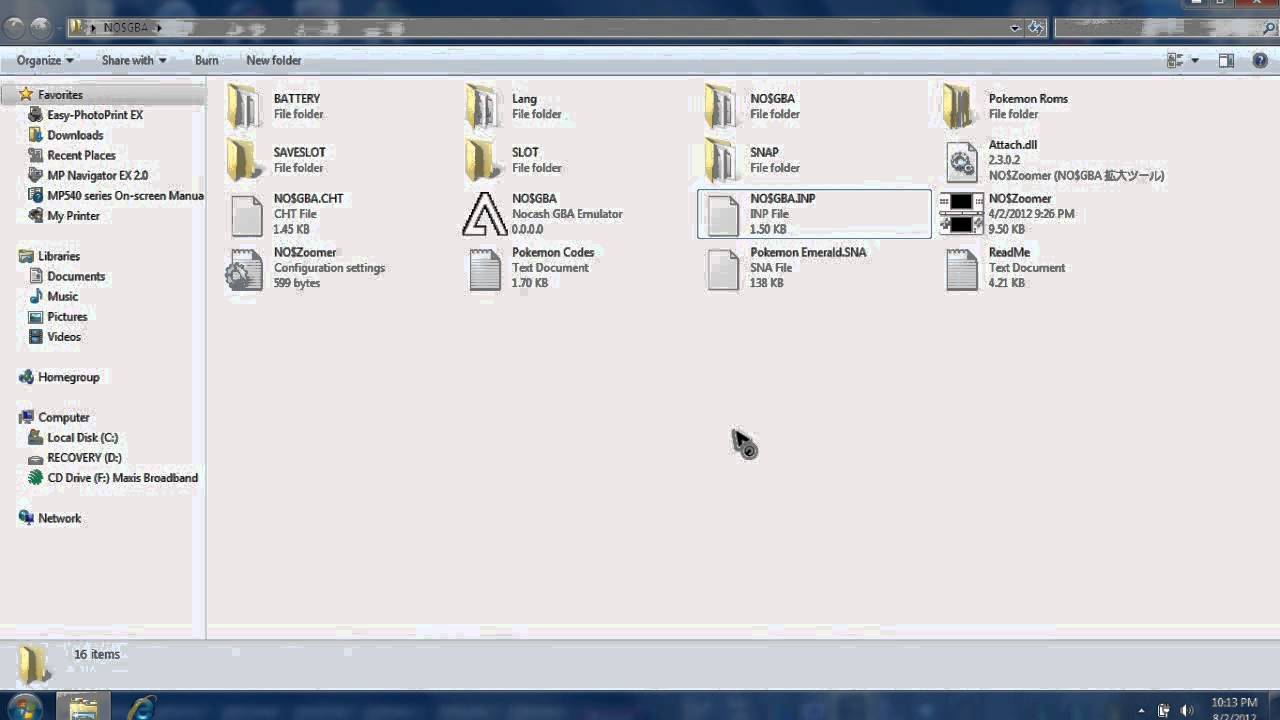
Task: Open the Music library
Action: 62,296
